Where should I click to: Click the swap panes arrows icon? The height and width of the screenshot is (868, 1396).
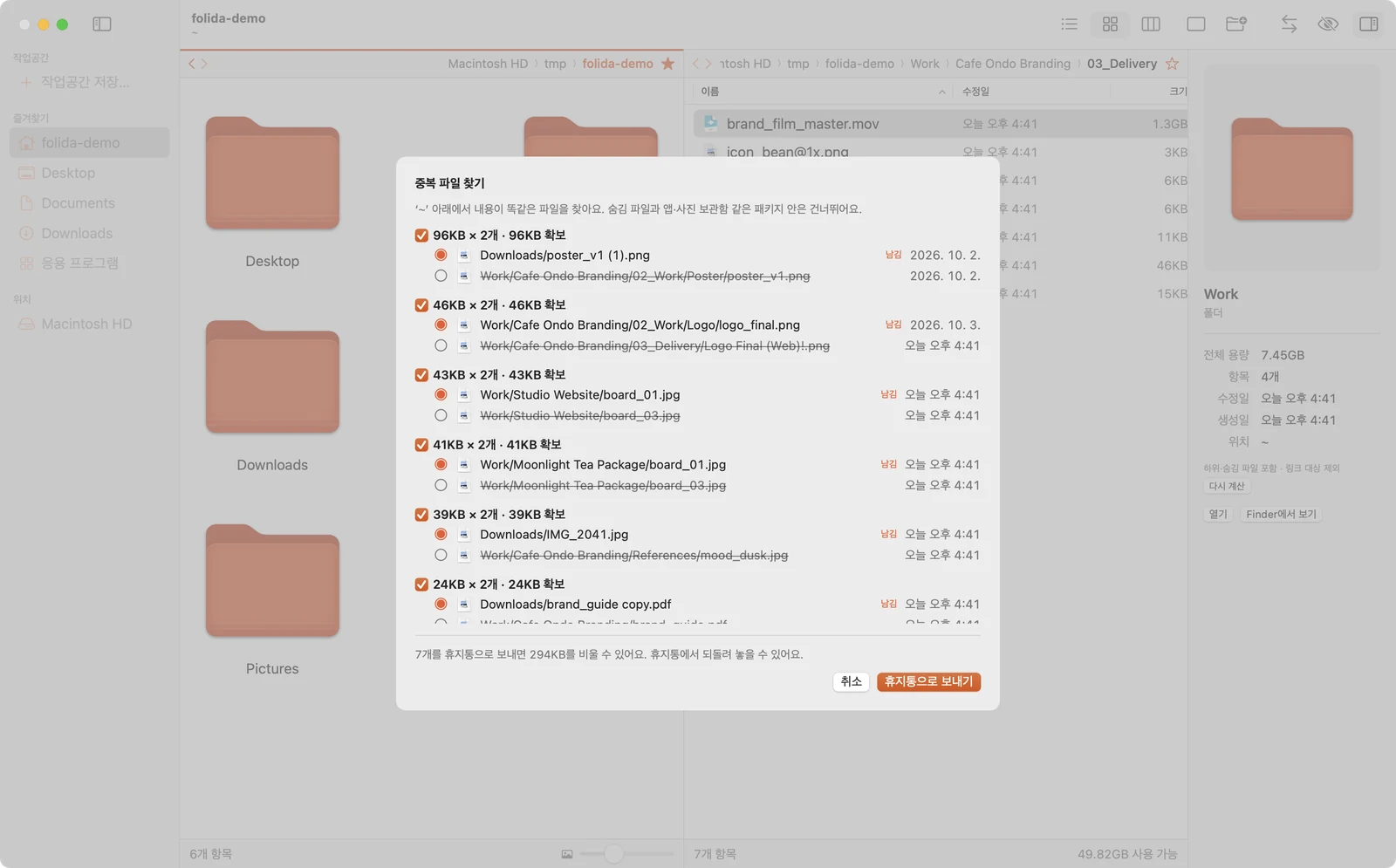(1289, 24)
